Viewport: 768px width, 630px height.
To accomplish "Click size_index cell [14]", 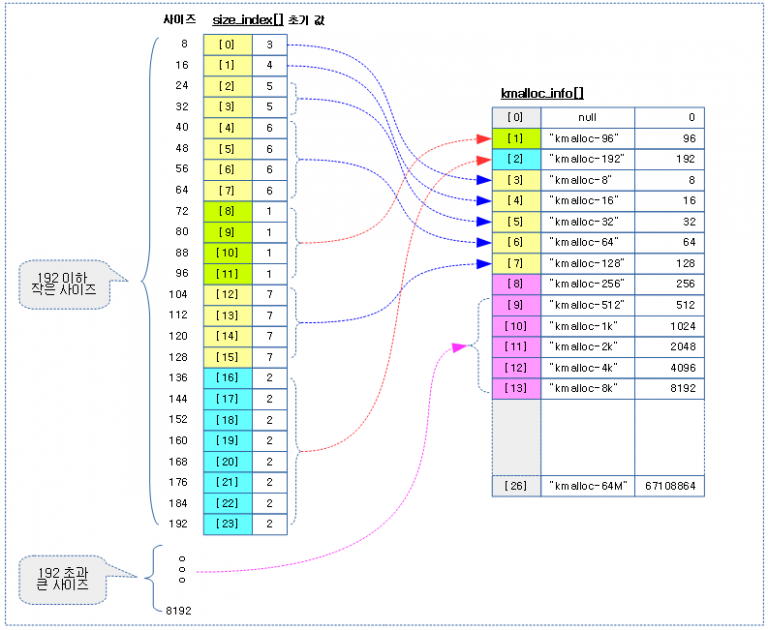I will (x=228, y=336).
